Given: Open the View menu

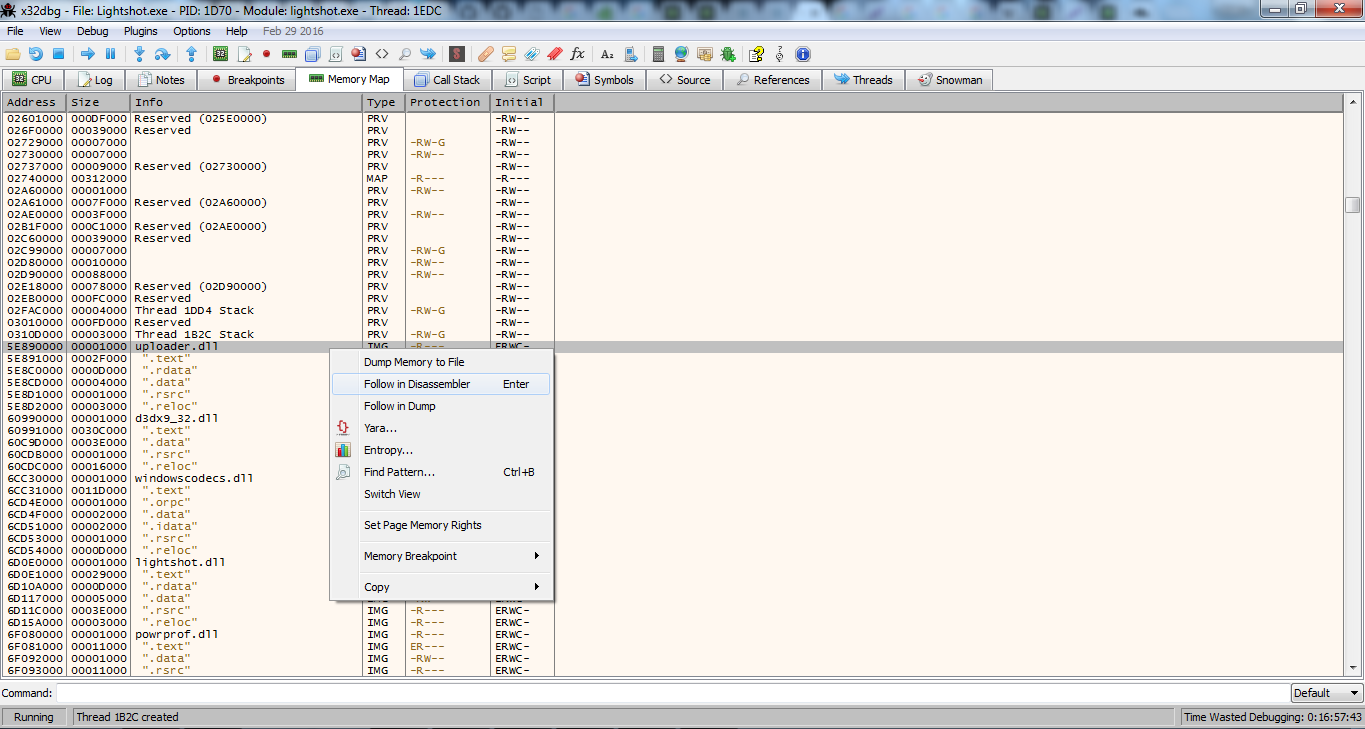Looking at the screenshot, I should point(50,31).
